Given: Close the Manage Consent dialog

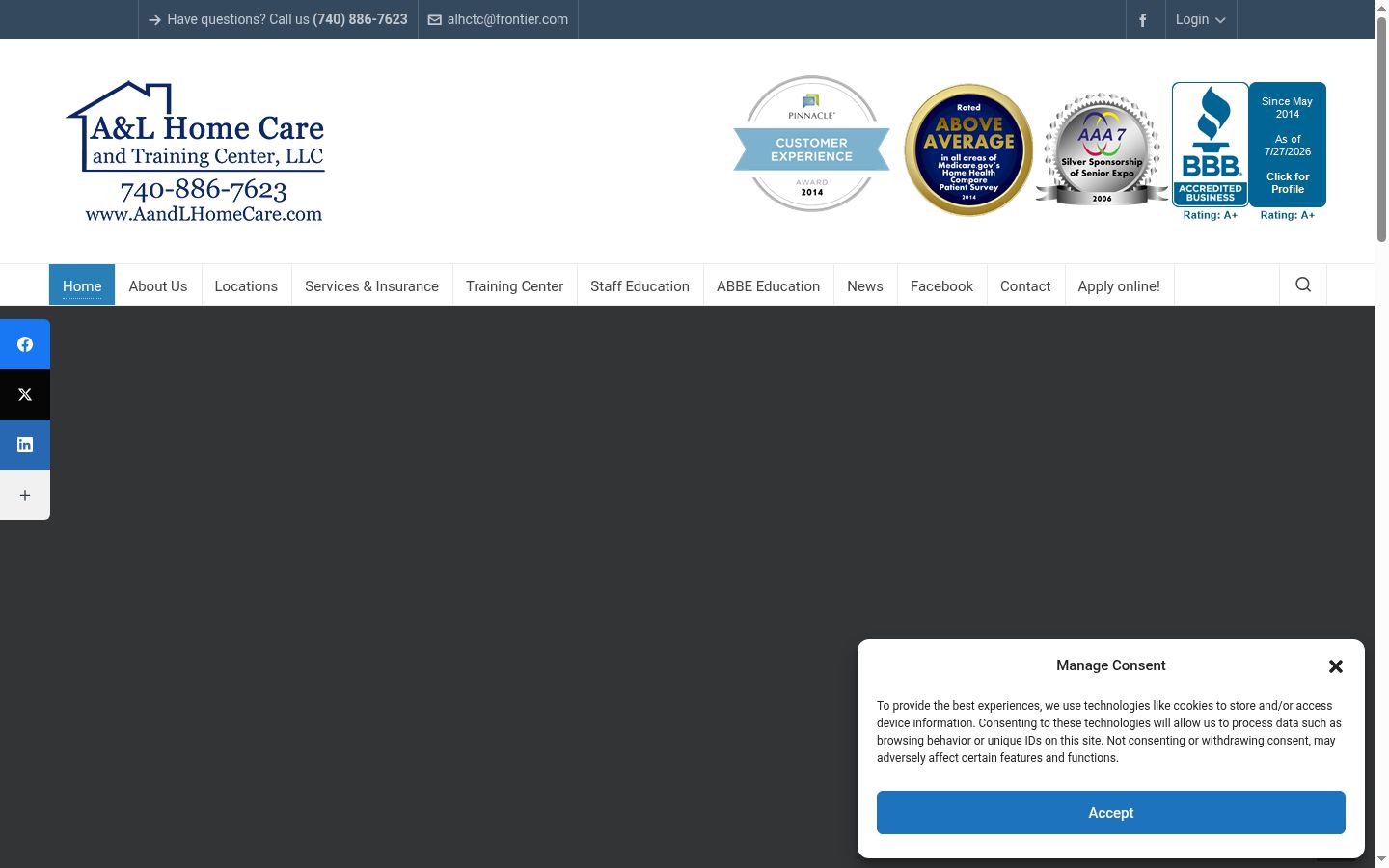Looking at the screenshot, I should 1336,666.
